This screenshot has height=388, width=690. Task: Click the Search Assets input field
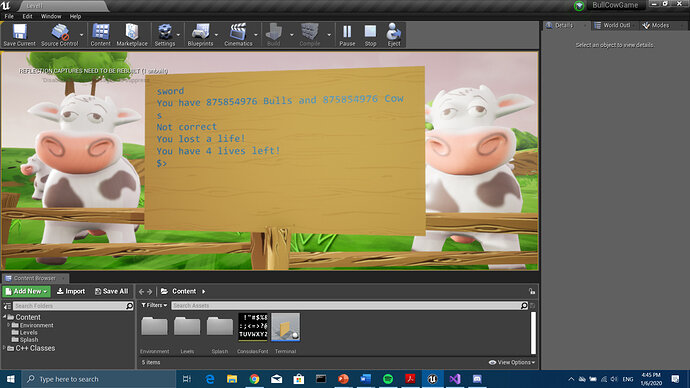pyautogui.click(x=346, y=305)
